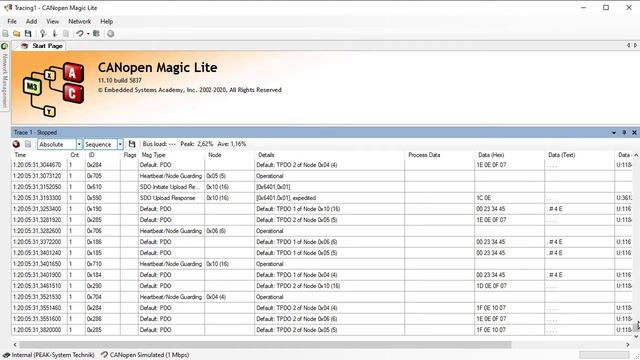Select the SDO Upload Response row
Screen dimensions: 640x360
pyautogui.click(x=322, y=198)
